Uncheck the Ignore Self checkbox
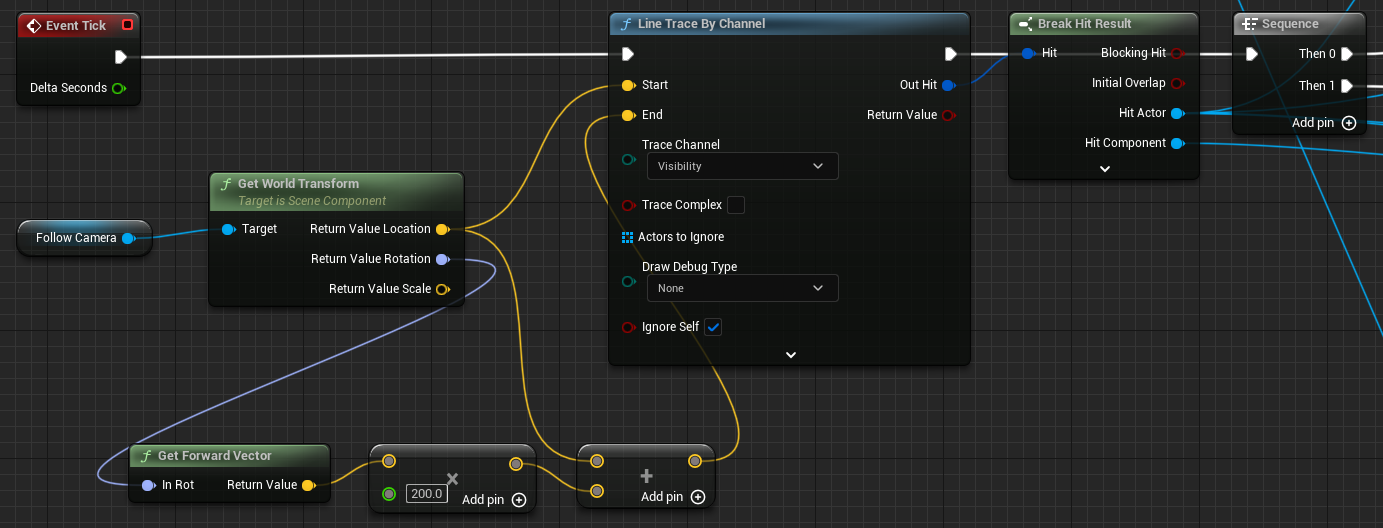The image size is (1383, 528). click(713, 327)
